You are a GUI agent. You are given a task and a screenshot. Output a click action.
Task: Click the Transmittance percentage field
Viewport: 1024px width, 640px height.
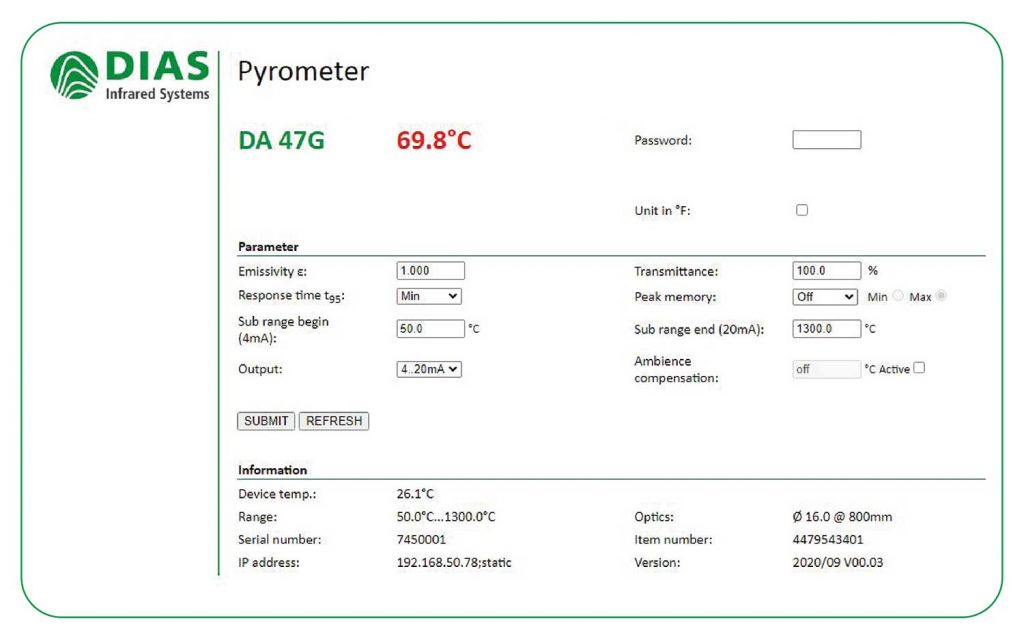coord(828,269)
